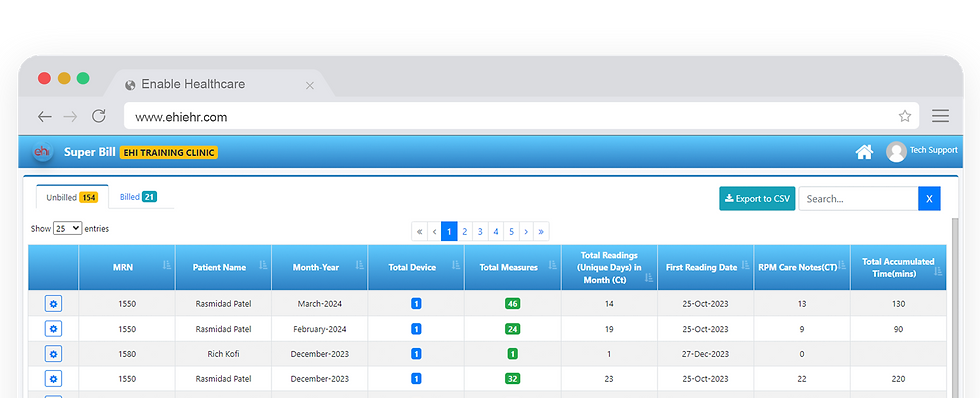Sort table by Patient Name column
The height and width of the screenshot is (398, 980).
pyautogui.click(x=223, y=267)
